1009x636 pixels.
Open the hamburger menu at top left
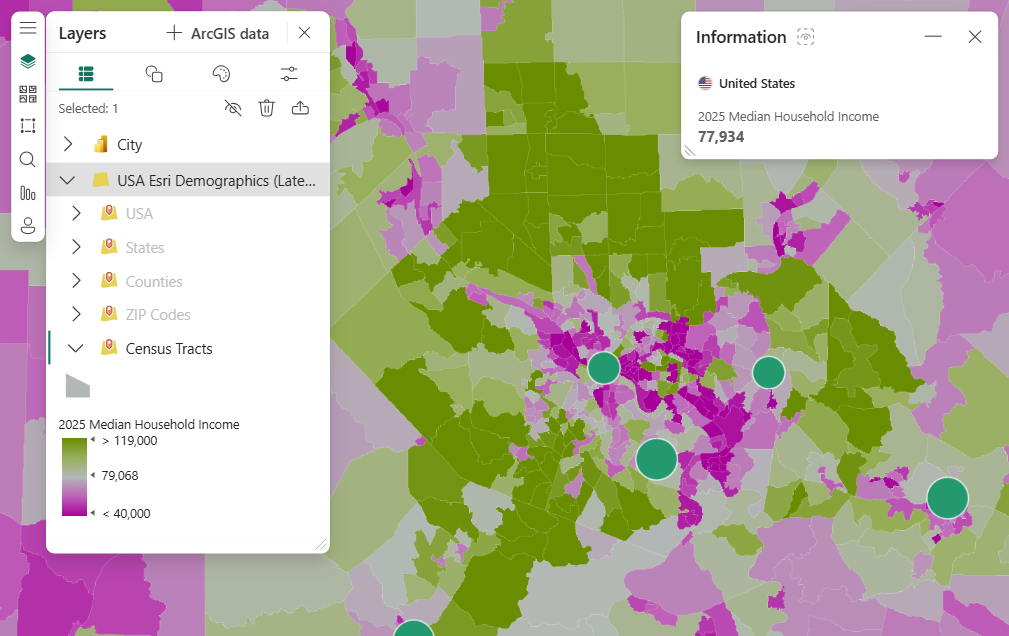27,27
